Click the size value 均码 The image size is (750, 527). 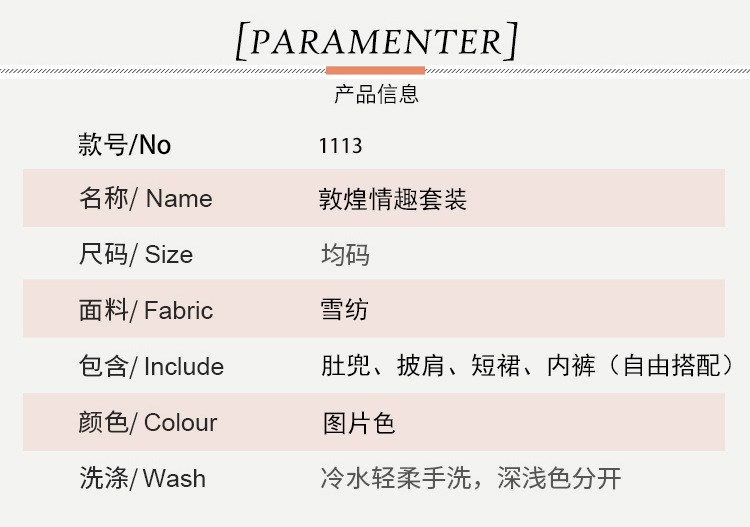[345, 254]
